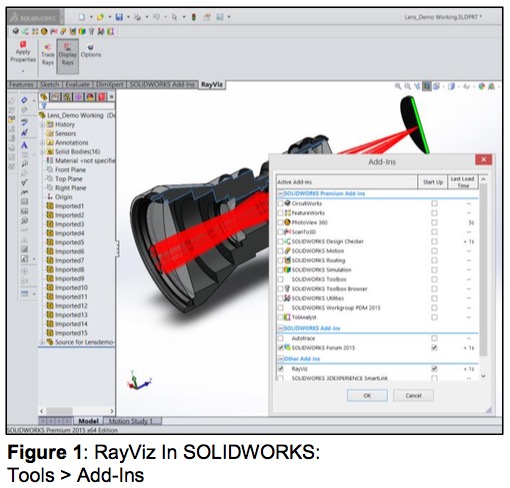The image size is (510, 488).
Task: Switch to the Evaluate tab
Action: point(77,85)
